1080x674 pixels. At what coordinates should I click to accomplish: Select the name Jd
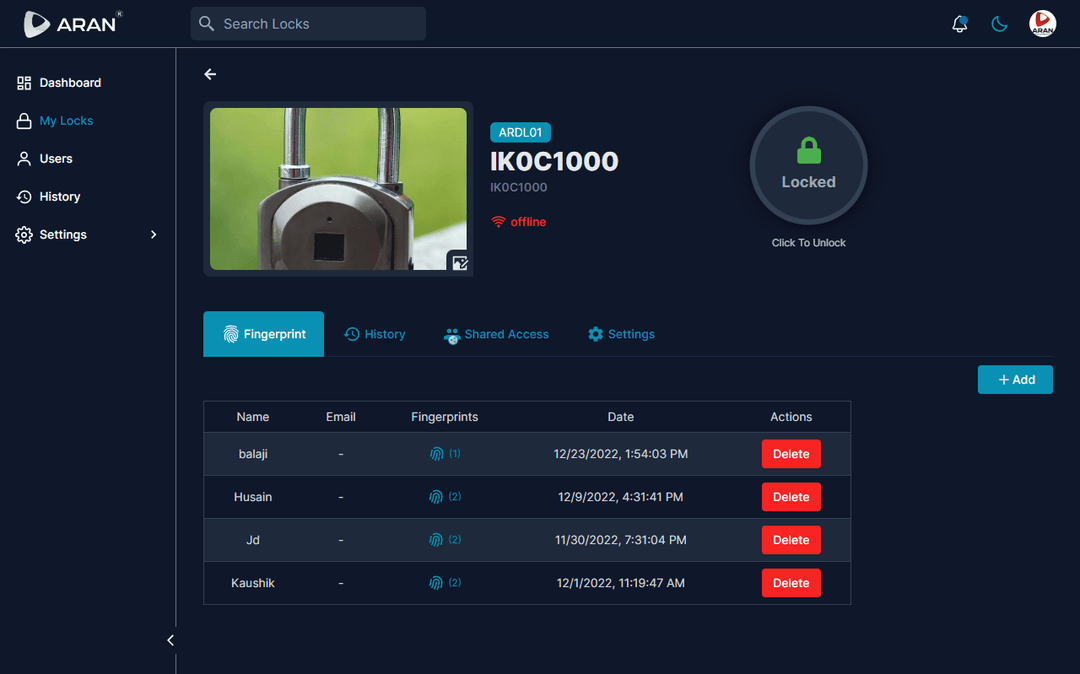[253, 540]
